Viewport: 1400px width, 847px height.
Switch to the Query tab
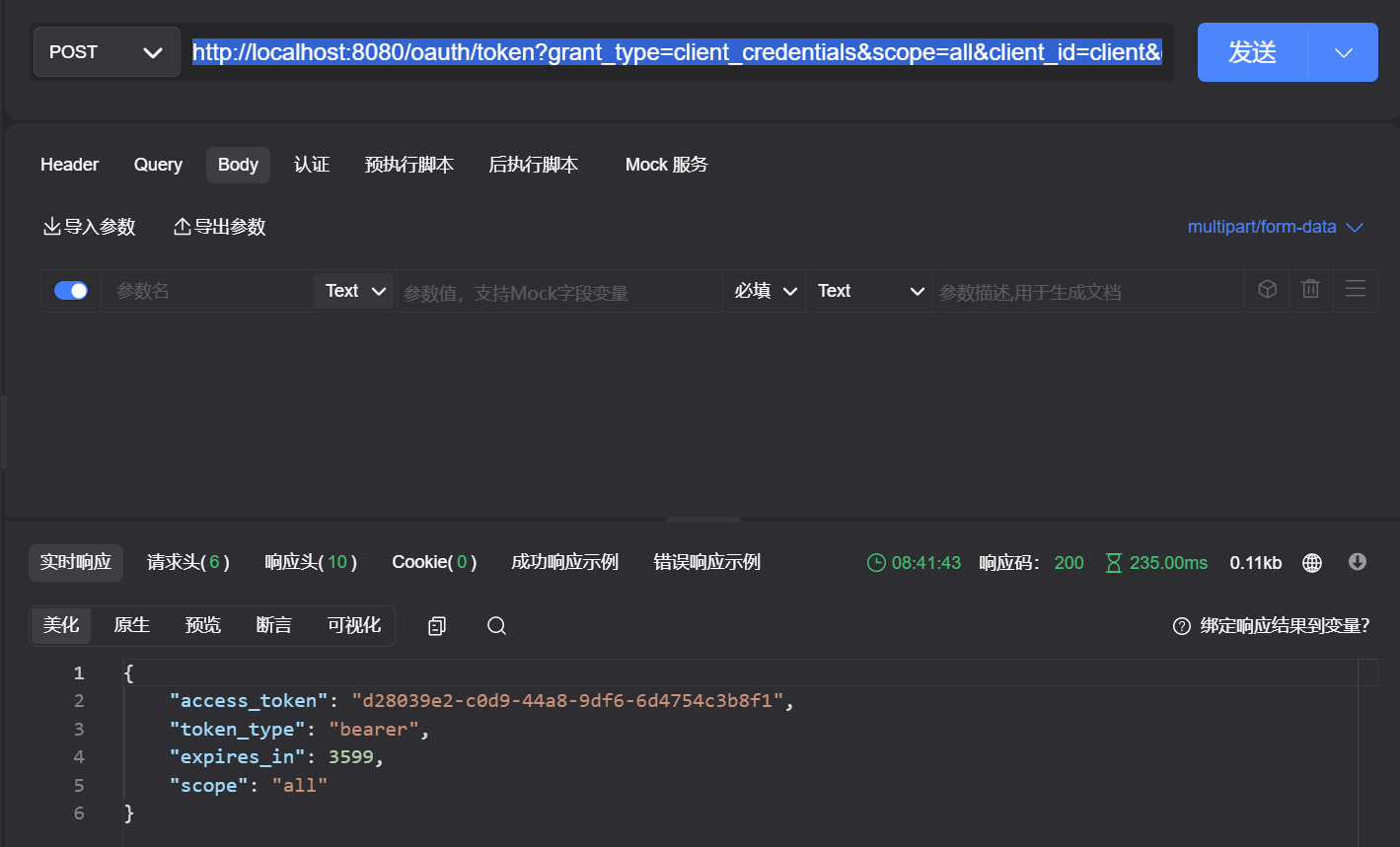158,165
